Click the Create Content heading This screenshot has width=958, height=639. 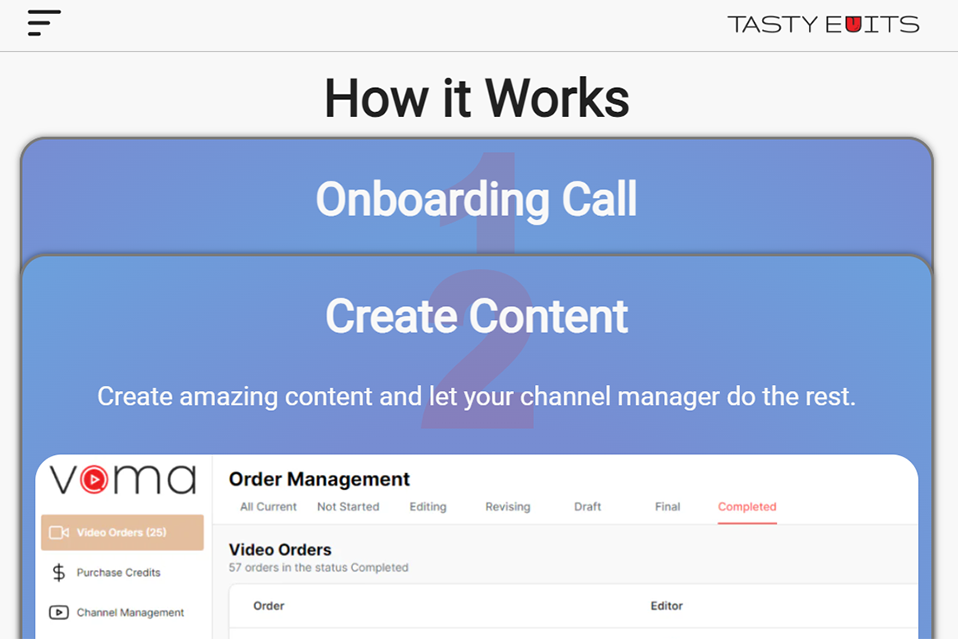(x=477, y=316)
